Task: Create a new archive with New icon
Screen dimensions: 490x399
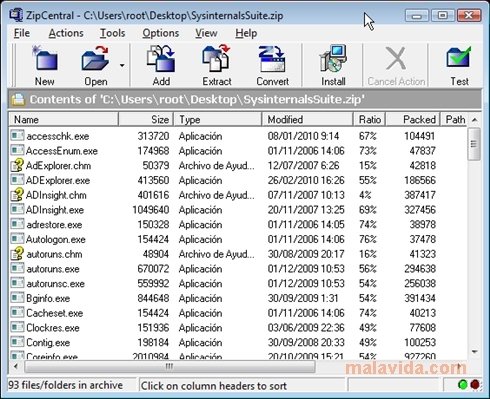Action: pyautogui.click(x=45, y=59)
